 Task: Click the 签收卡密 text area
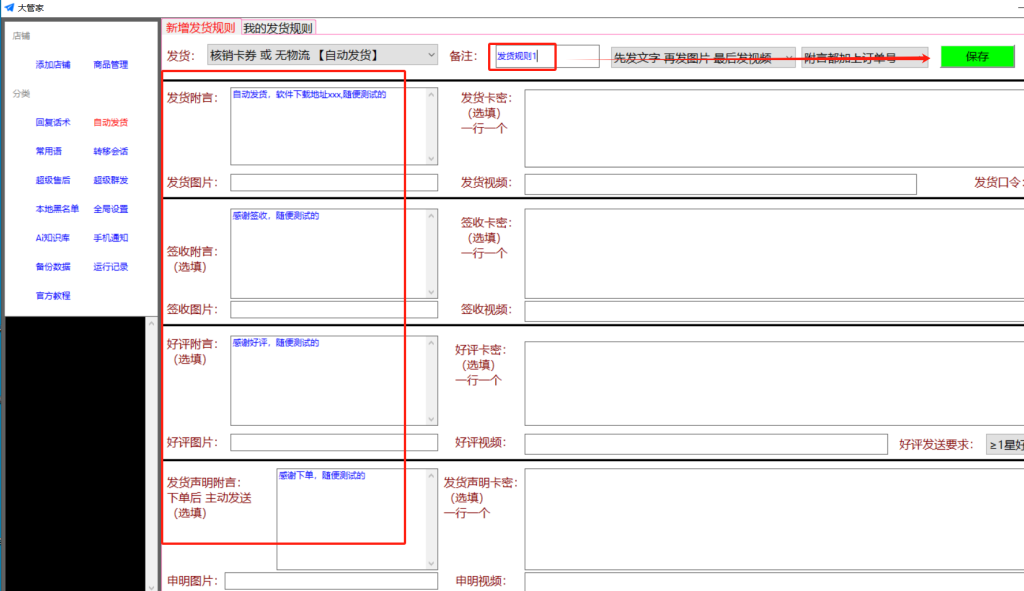point(774,253)
